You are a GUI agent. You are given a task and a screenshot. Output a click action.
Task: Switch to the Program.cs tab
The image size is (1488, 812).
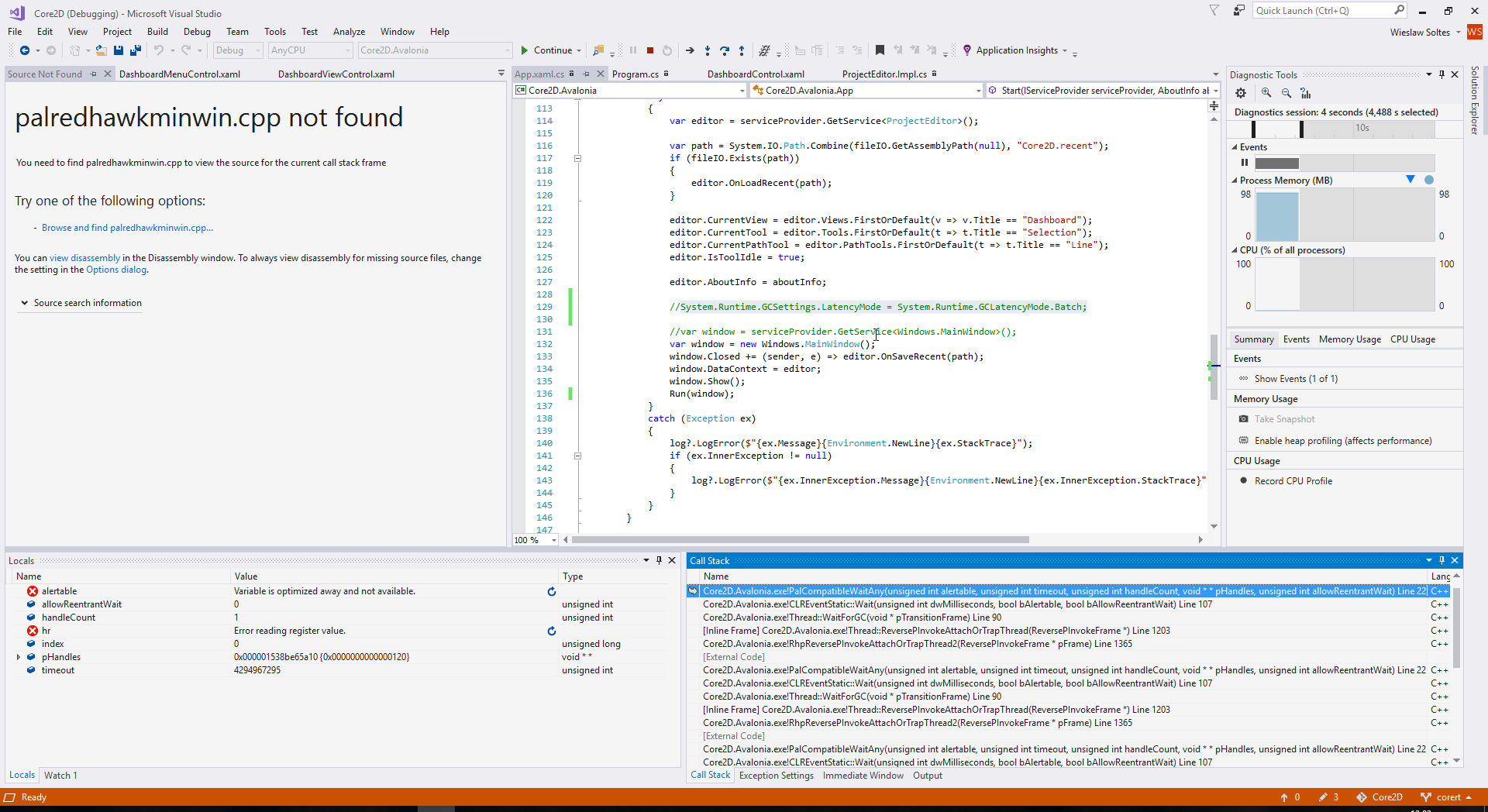[x=635, y=74]
